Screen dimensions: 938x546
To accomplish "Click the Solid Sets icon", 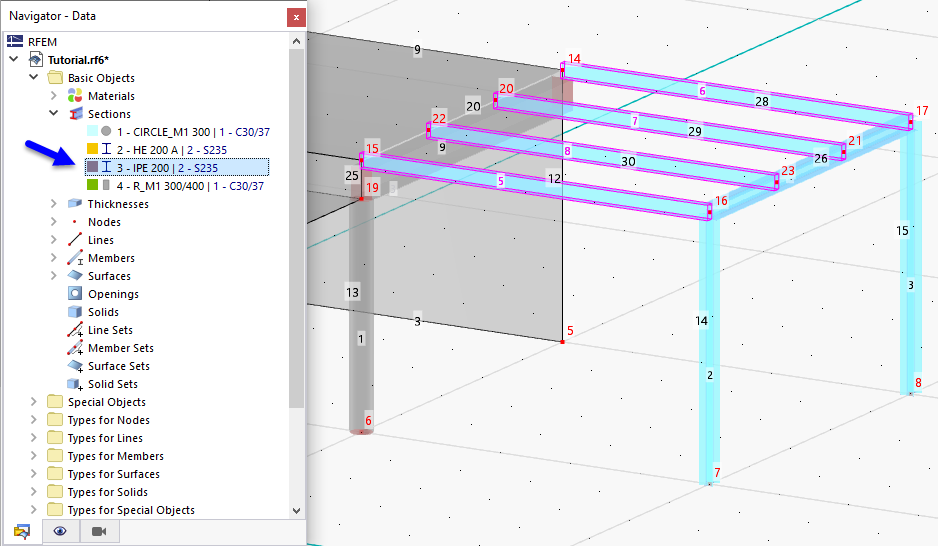I will [75, 384].
